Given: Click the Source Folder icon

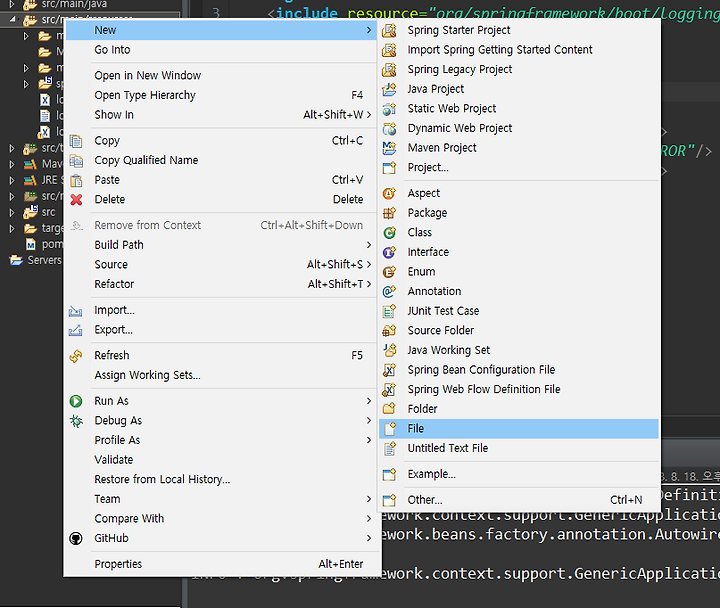Looking at the screenshot, I should click(389, 331).
